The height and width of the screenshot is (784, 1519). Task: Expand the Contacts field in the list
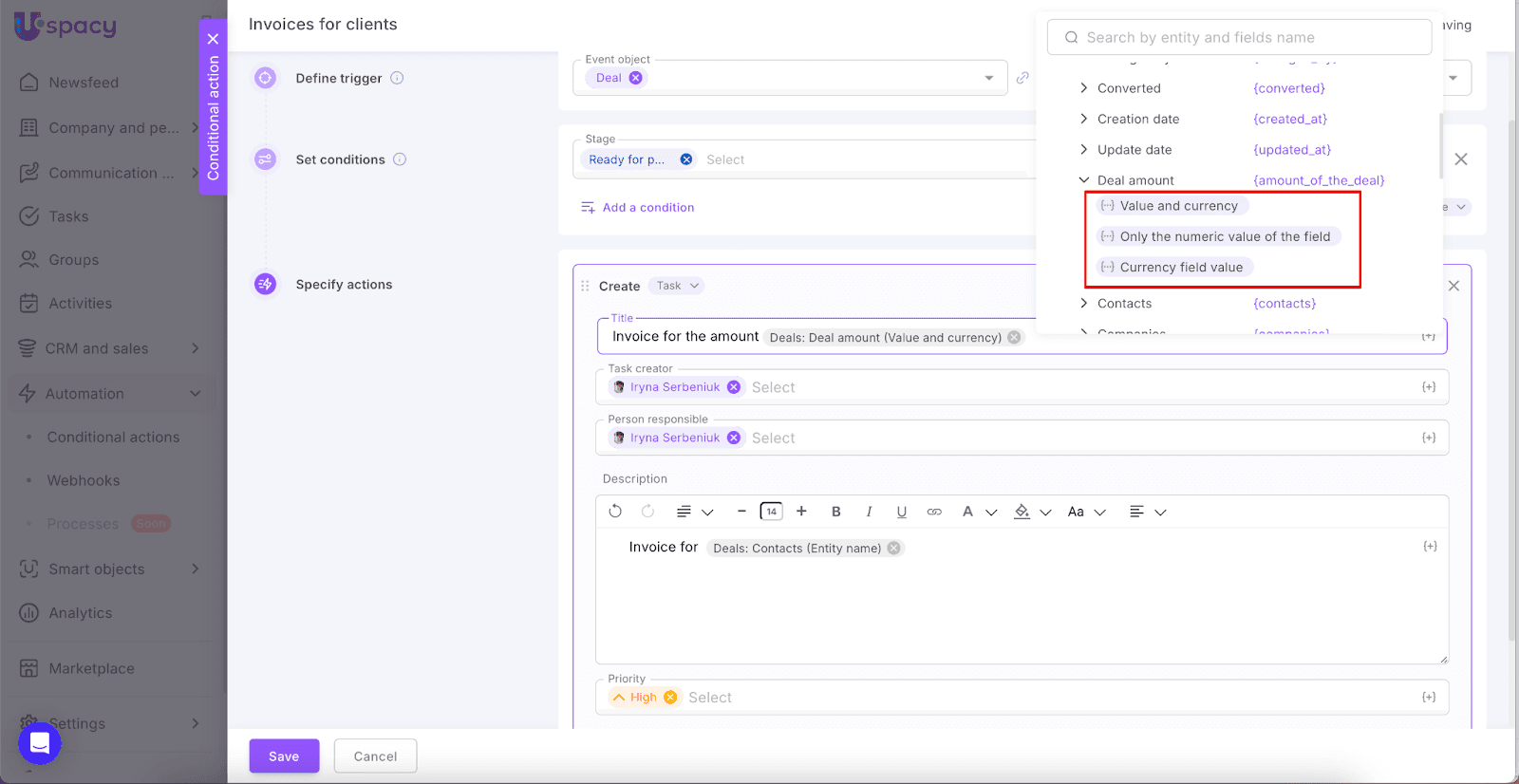pyautogui.click(x=1083, y=304)
